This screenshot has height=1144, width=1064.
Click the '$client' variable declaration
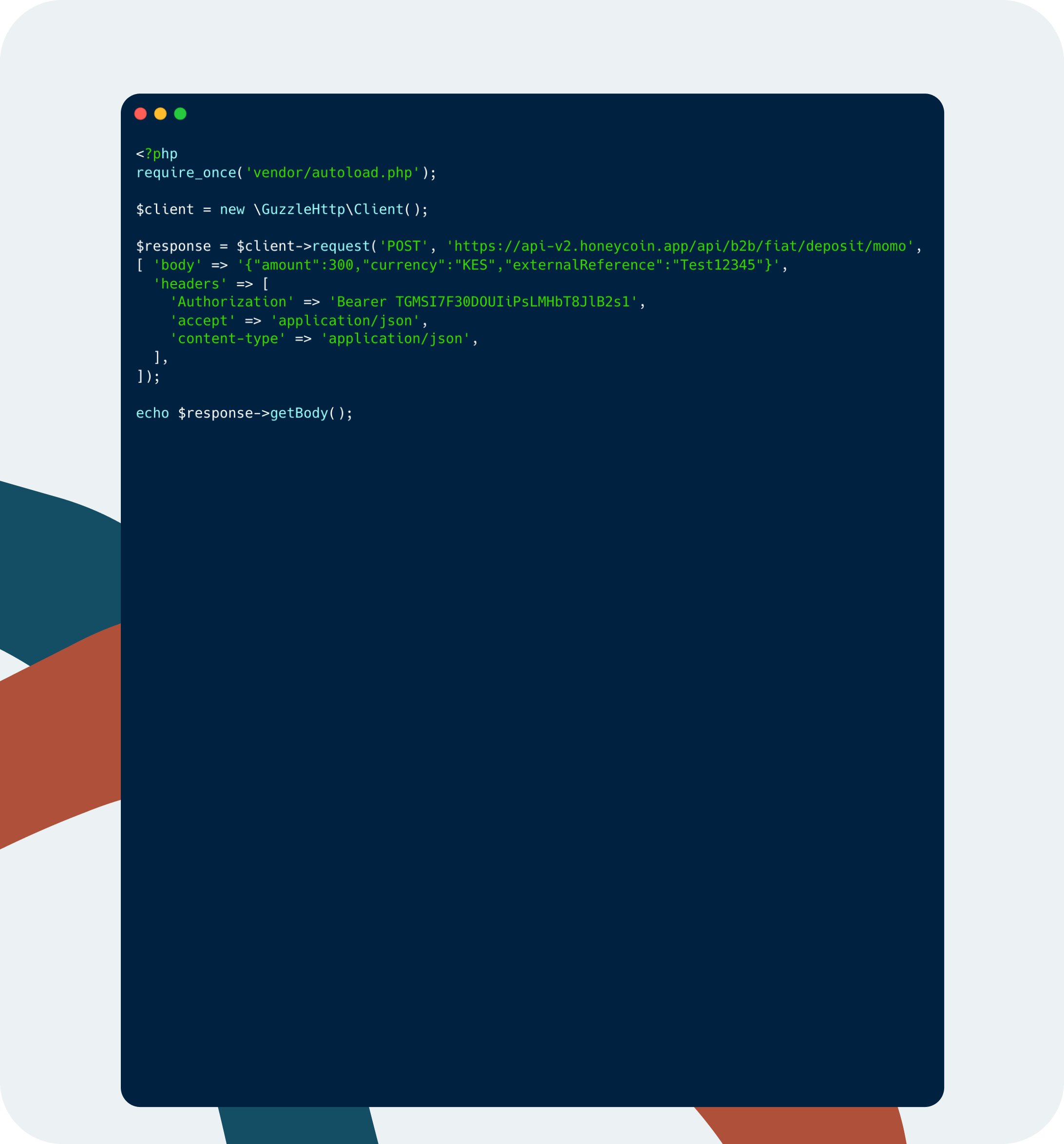point(165,210)
